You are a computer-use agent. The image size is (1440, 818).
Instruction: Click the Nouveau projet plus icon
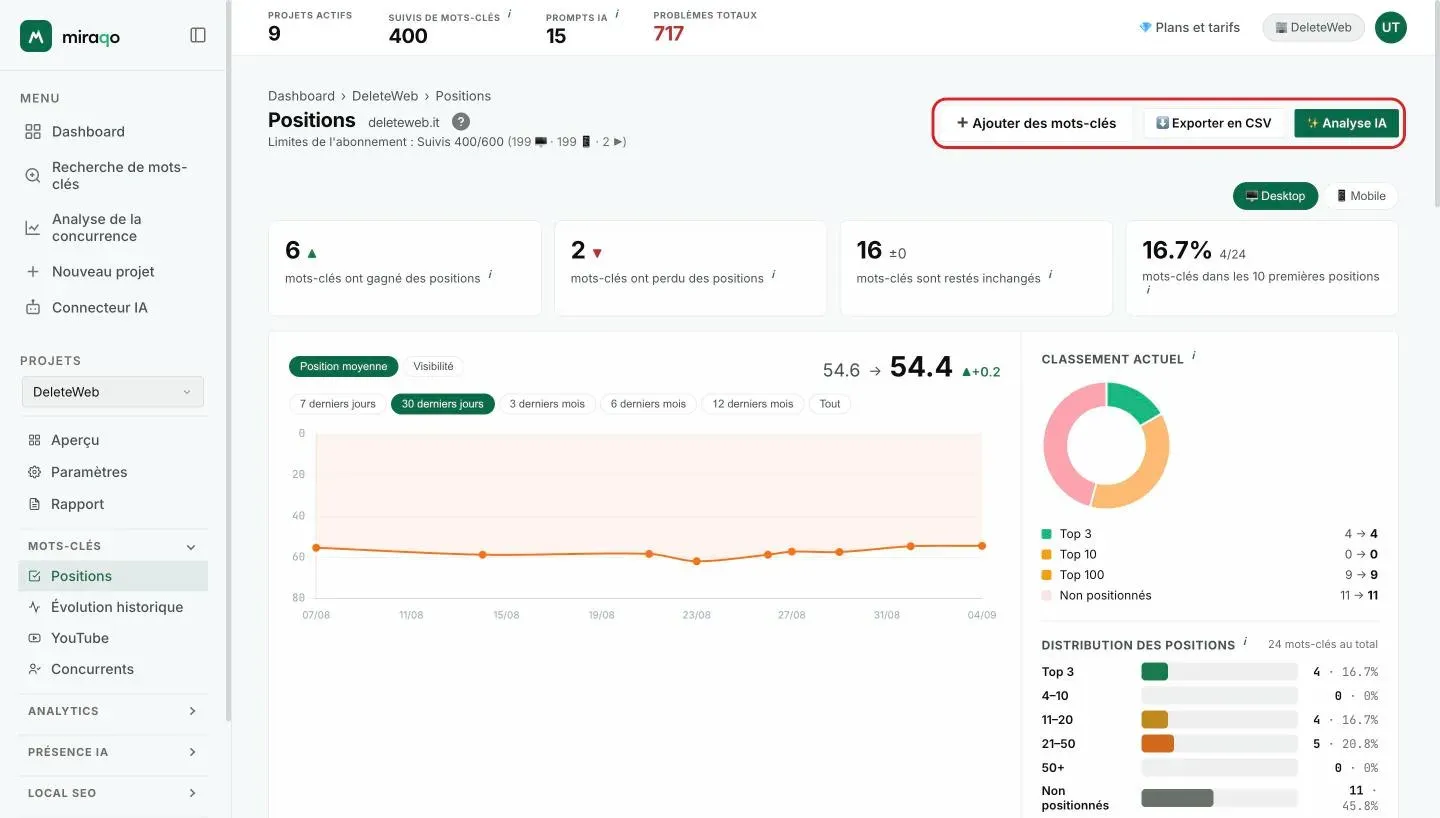click(x=33, y=272)
